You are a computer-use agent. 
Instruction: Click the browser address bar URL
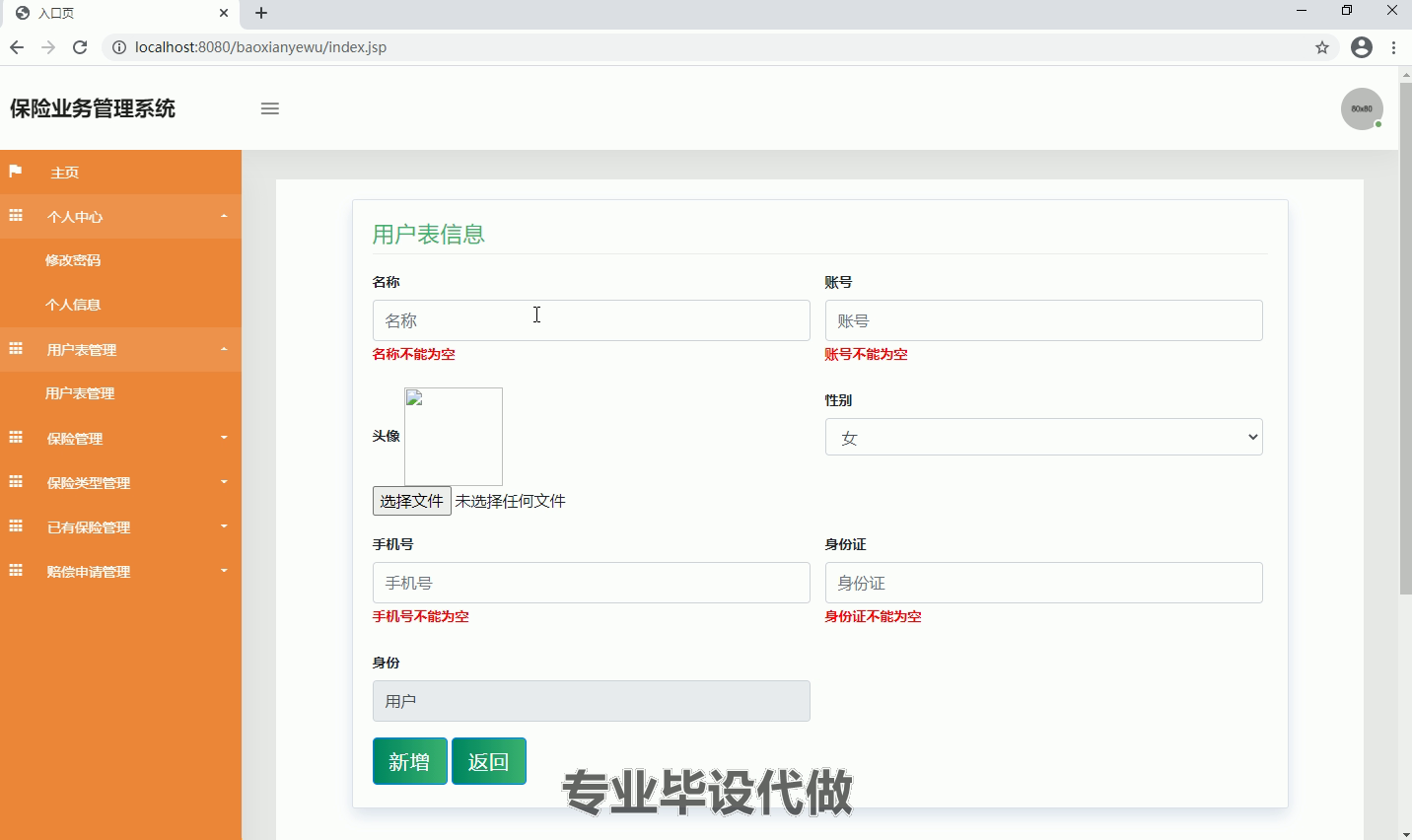coord(260,47)
